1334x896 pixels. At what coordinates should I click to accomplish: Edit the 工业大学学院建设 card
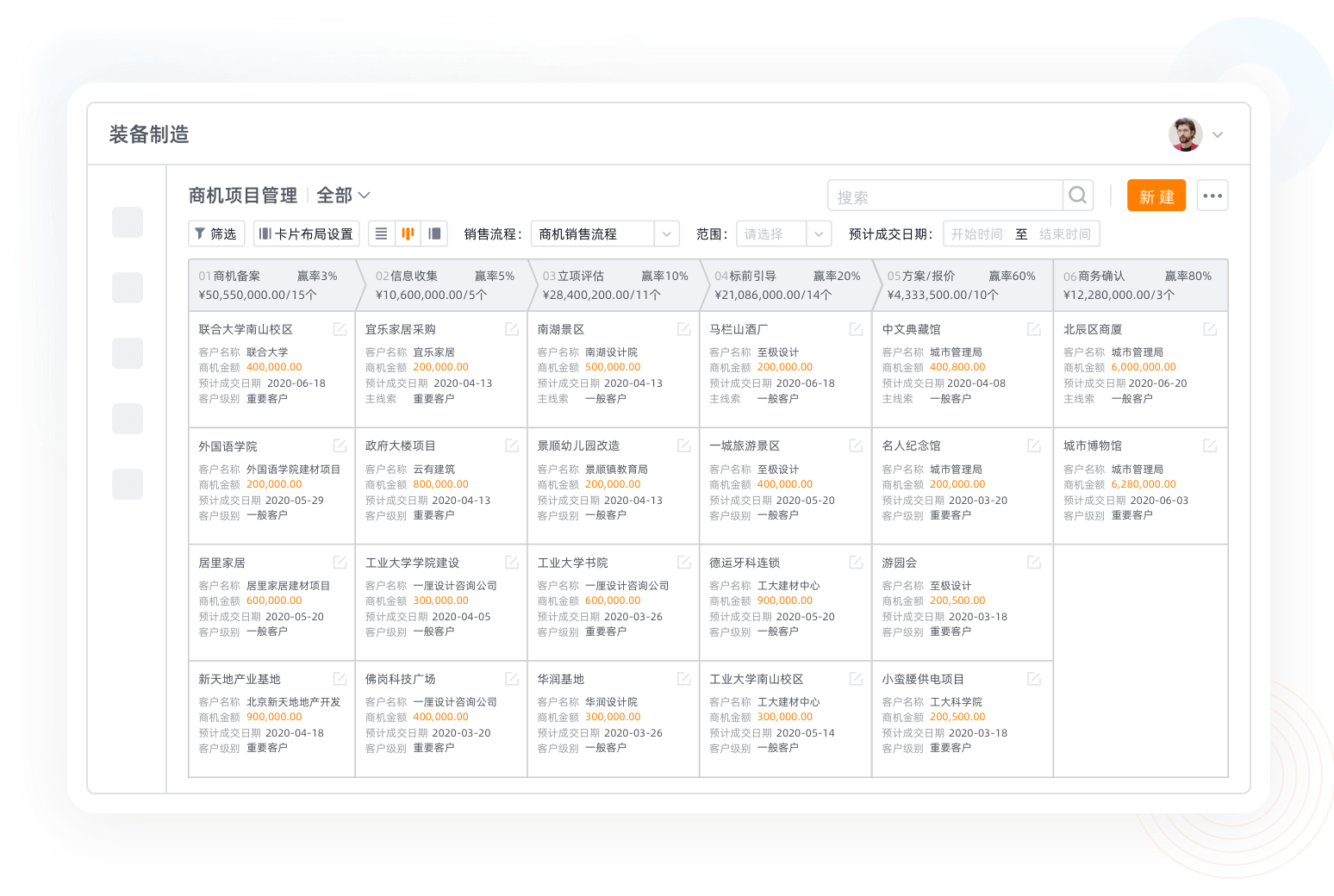point(512,562)
